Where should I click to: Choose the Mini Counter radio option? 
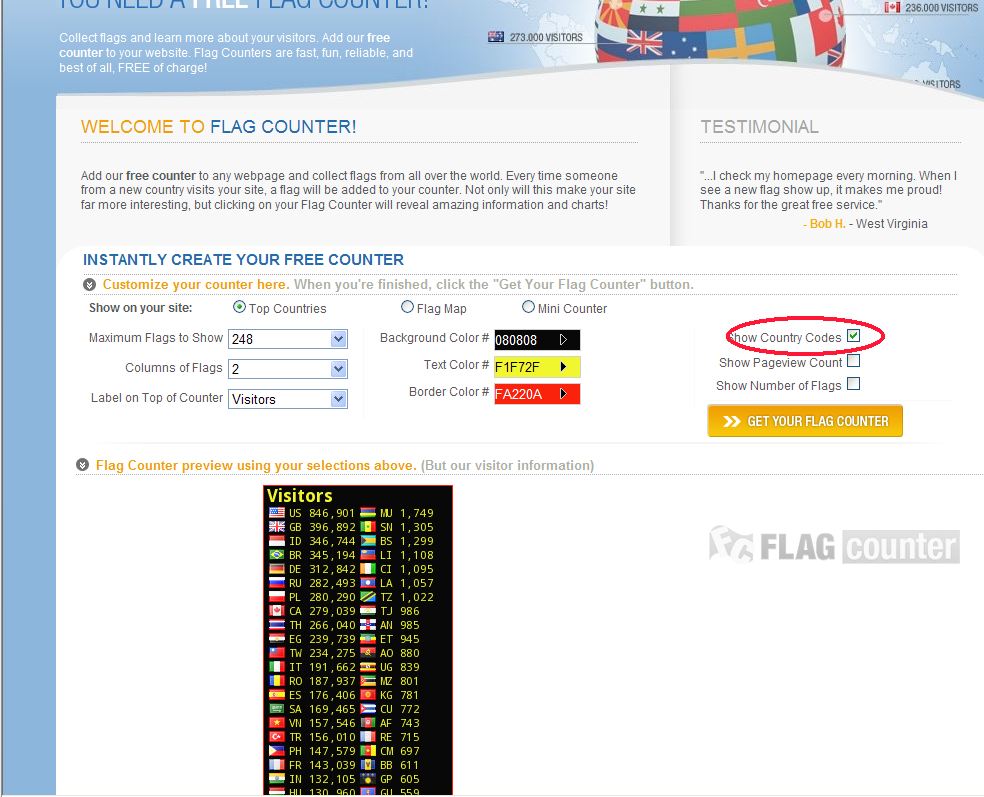[528, 307]
